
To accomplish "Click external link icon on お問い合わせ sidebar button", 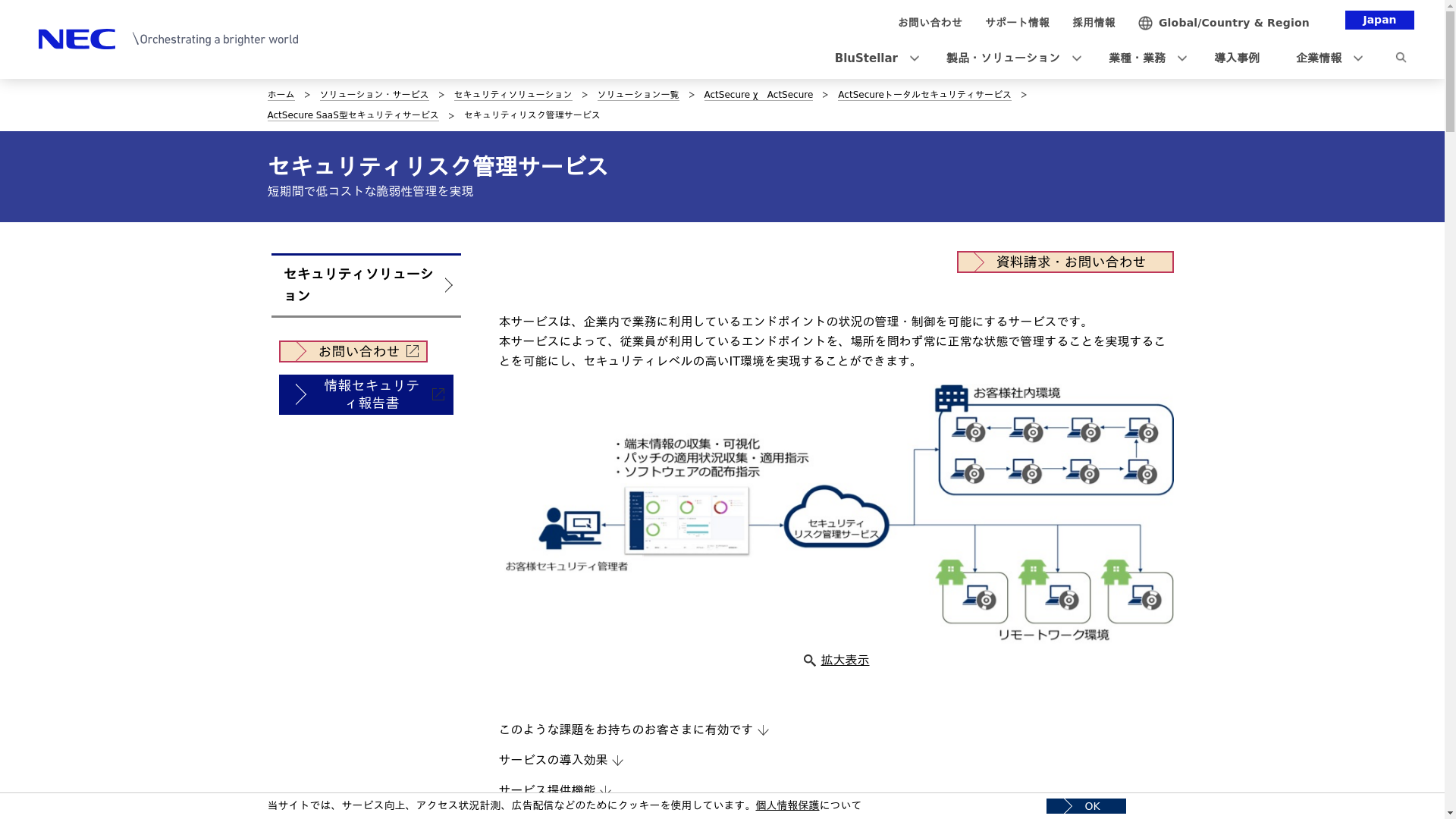I will click(413, 351).
